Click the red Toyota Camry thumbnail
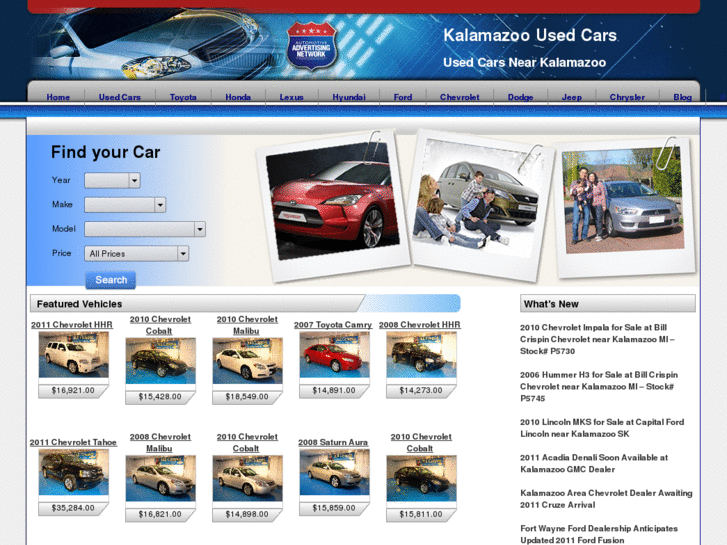 tap(334, 355)
